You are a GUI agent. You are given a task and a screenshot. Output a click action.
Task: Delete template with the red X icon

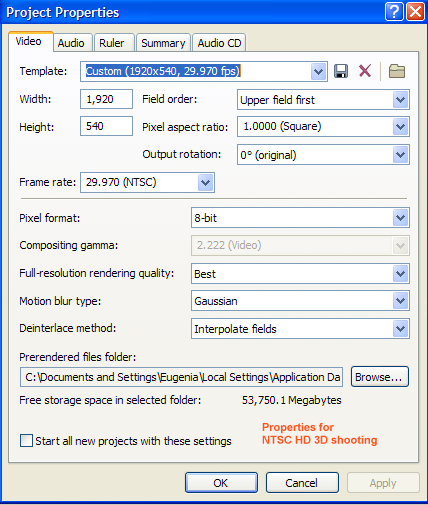(365, 71)
